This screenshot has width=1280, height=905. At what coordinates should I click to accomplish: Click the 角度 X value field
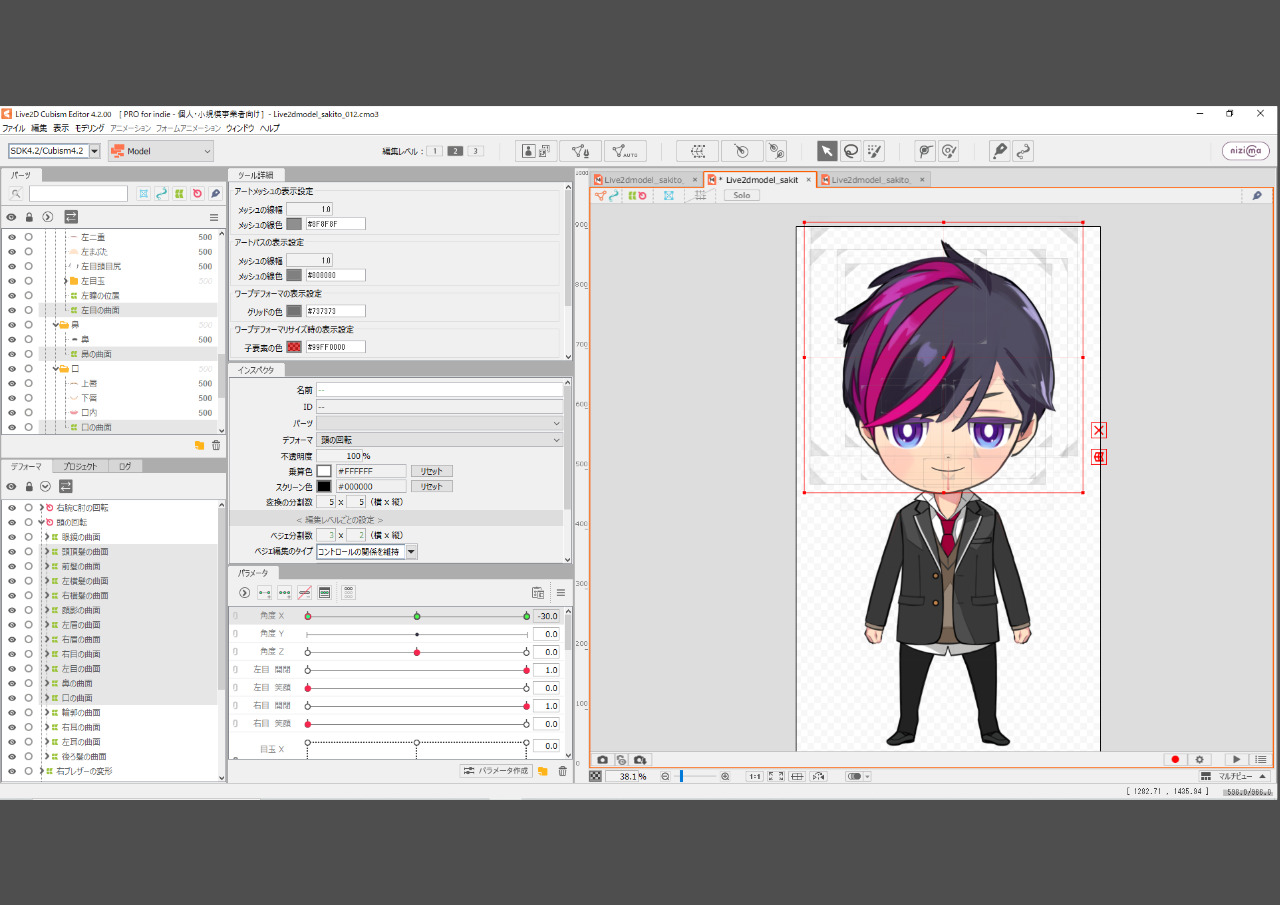pyautogui.click(x=546, y=616)
